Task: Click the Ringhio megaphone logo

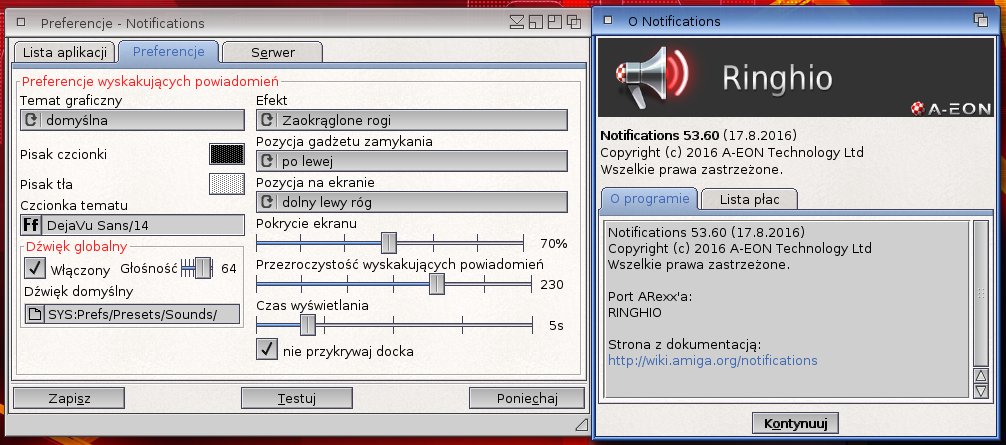Action: click(x=652, y=76)
